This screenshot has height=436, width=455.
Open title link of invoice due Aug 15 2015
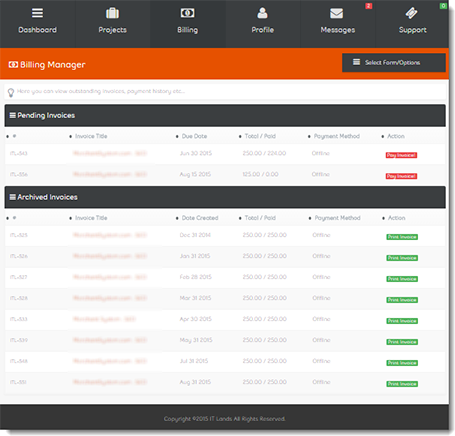[110, 174]
